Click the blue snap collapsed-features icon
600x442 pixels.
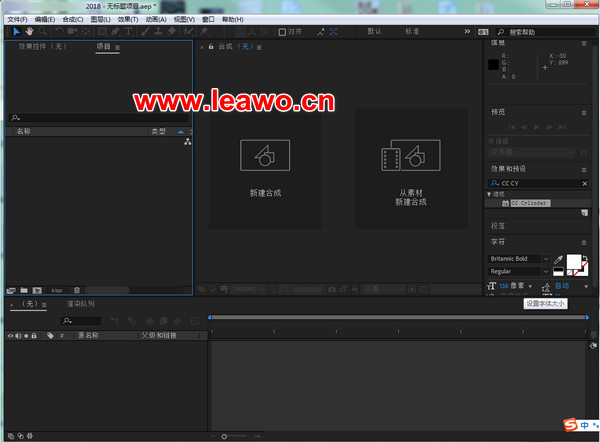coord(334,32)
